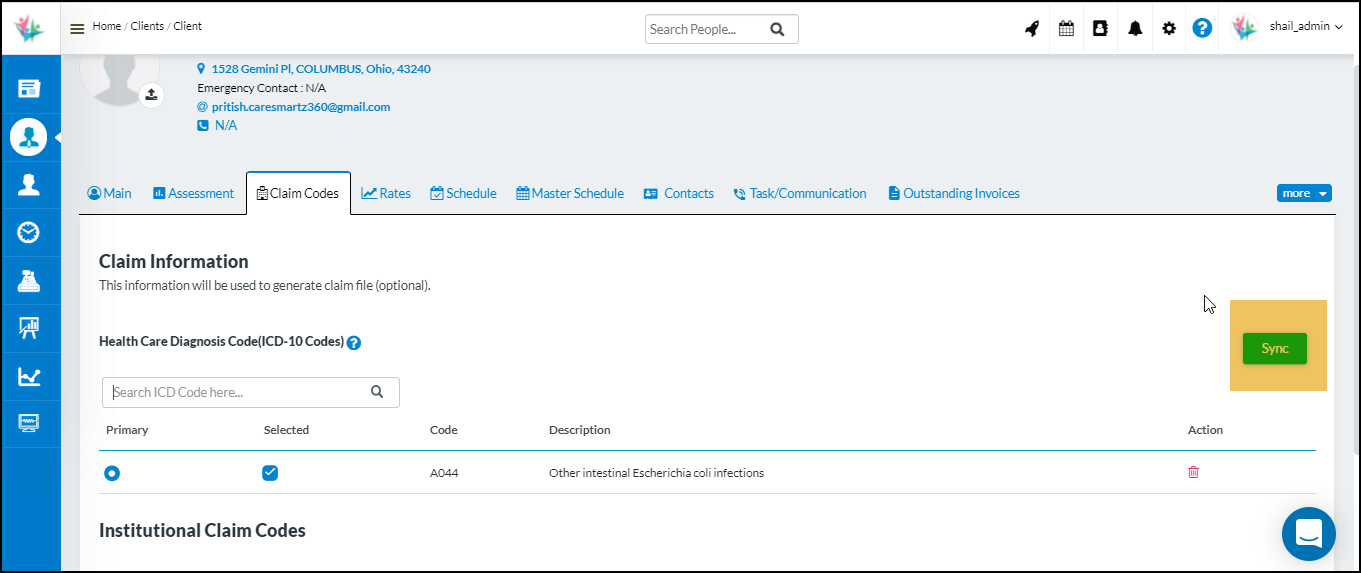Uncheck the Selected checkbox for A044
The width and height of the screenshot is (1361, 573).
[270, 473]
